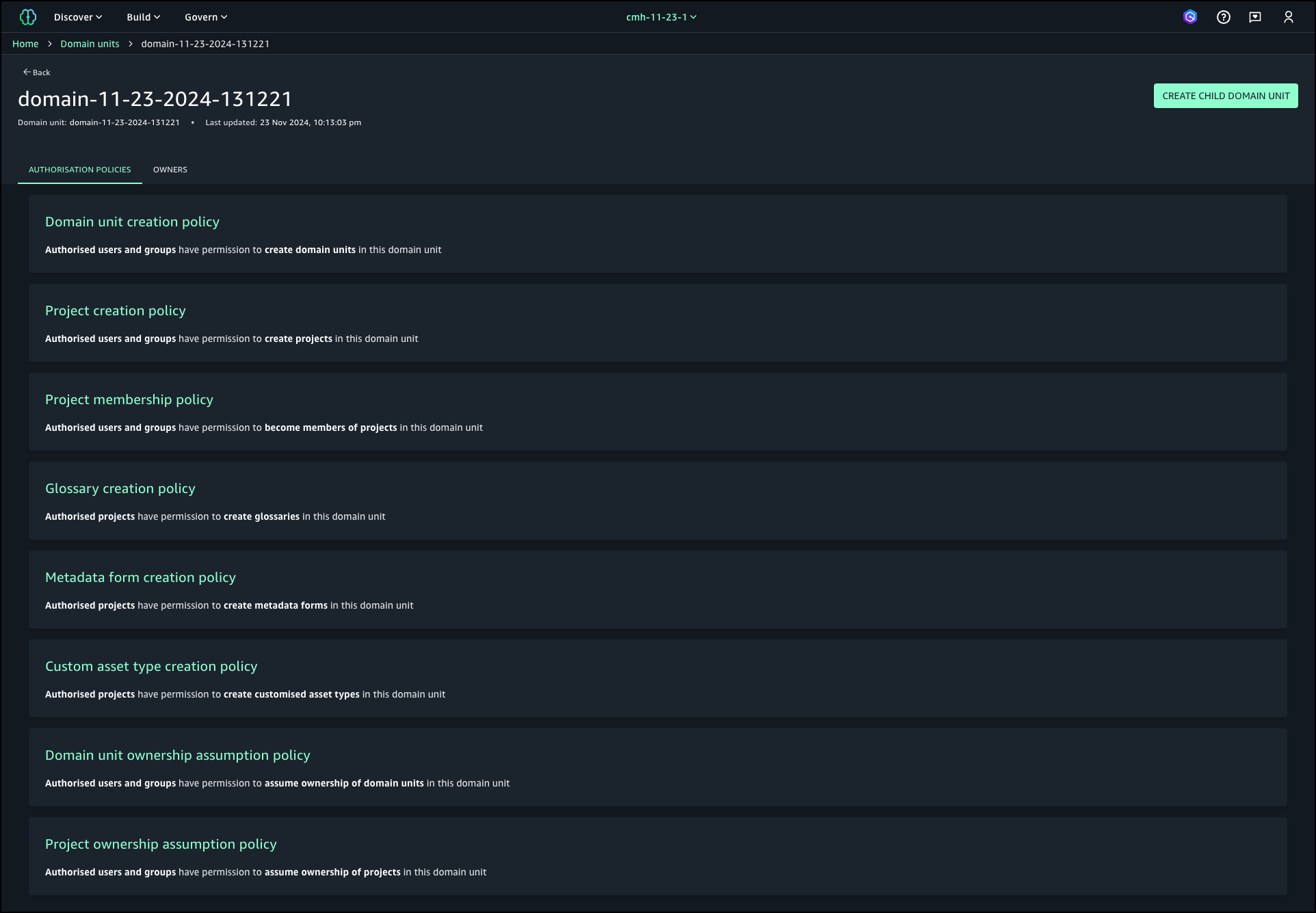Open the help question mark icon
This screenshot has height=913, width=1316.
pyautogui.click(x=1224, y=17)
